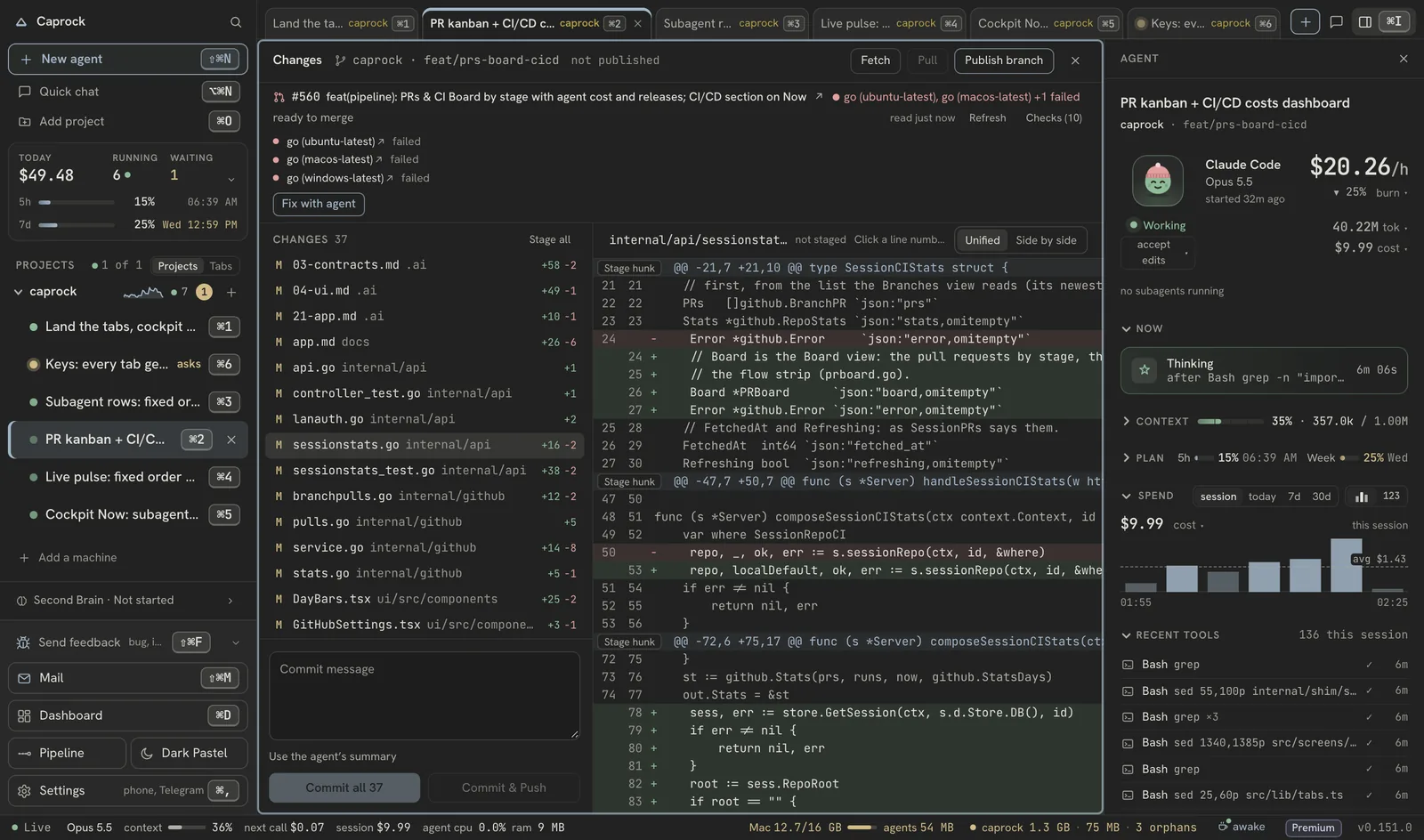Open Settings gear in the sidebar
Screen dimensions: 1424x840
[25, 790]
